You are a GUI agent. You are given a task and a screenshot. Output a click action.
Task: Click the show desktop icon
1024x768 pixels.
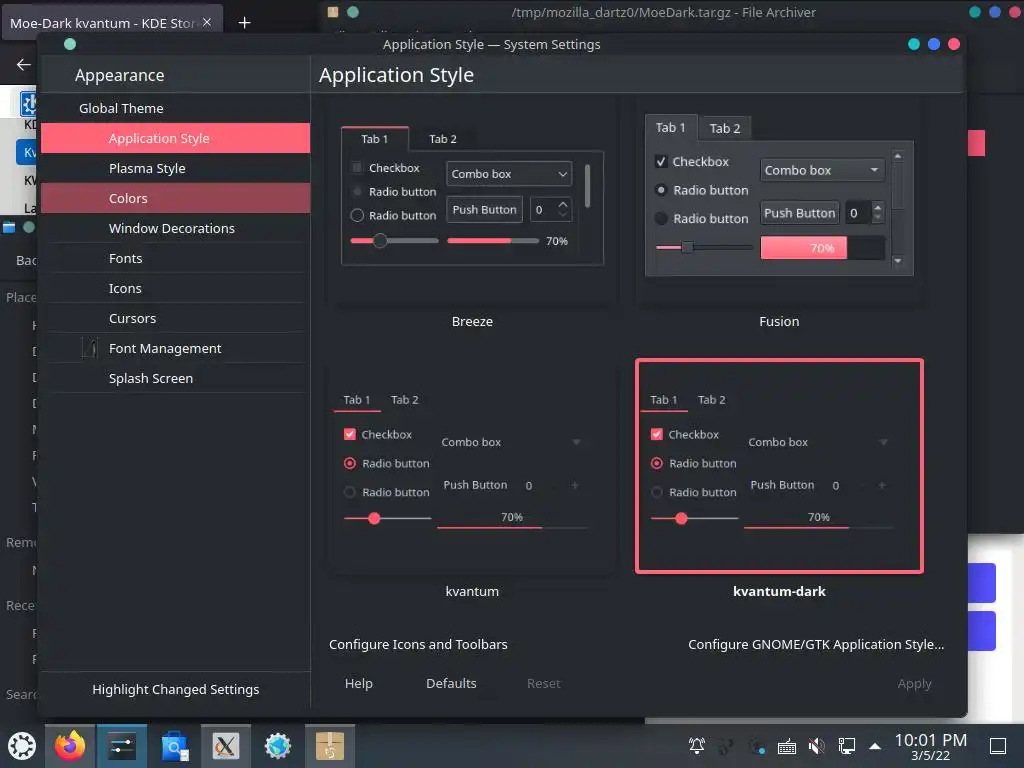(998, 746)
